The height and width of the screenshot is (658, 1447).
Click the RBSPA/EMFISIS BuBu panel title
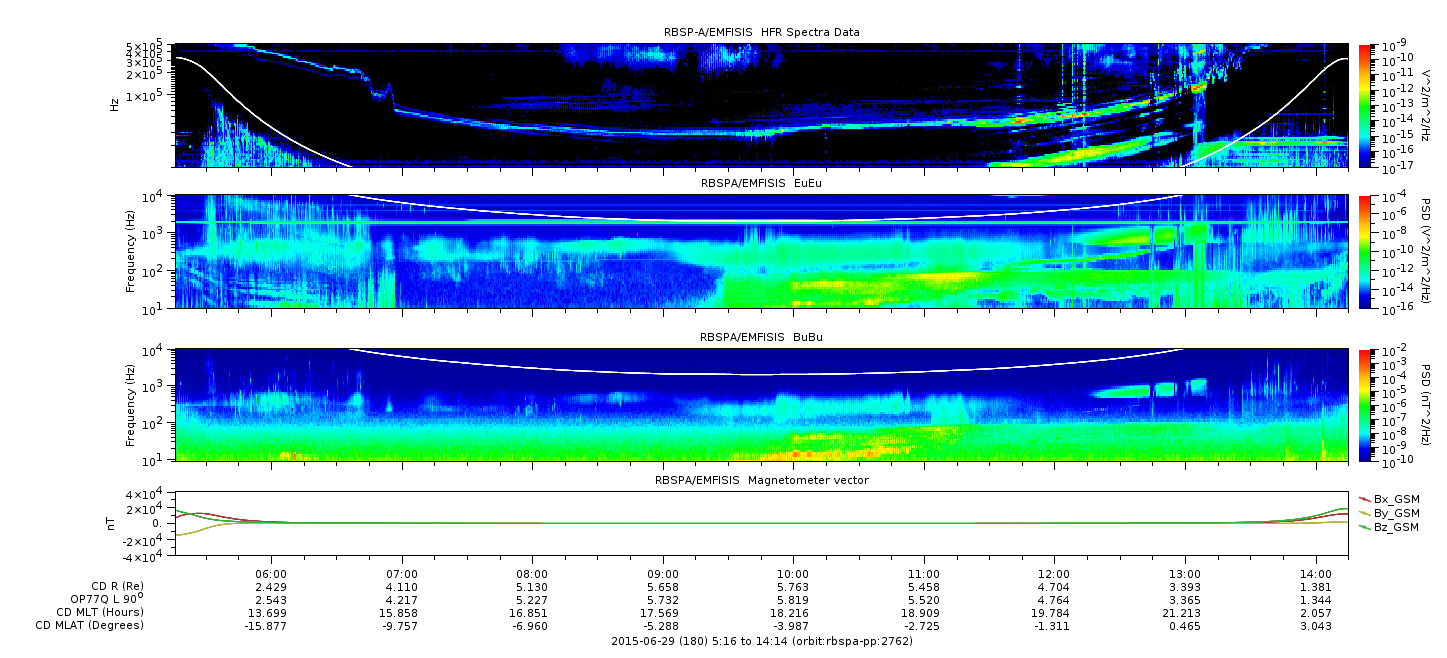pos(761,338)
